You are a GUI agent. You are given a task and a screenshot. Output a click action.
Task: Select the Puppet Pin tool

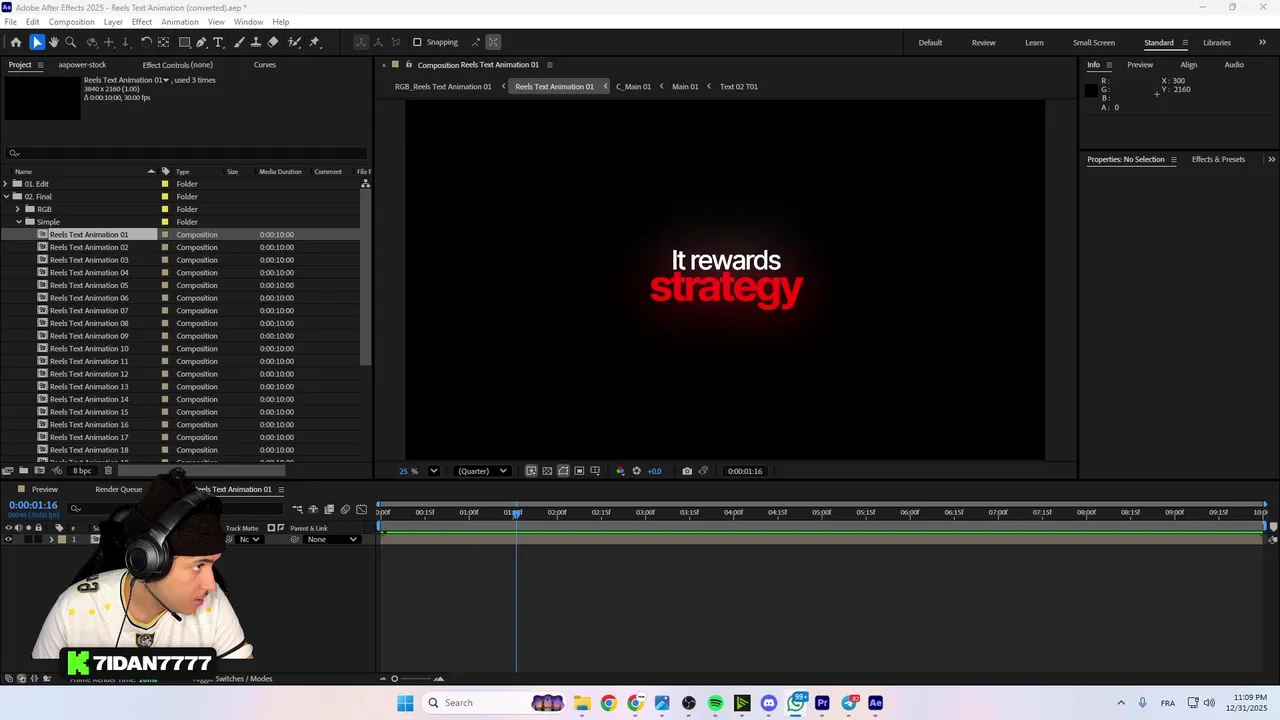(314, 42)
